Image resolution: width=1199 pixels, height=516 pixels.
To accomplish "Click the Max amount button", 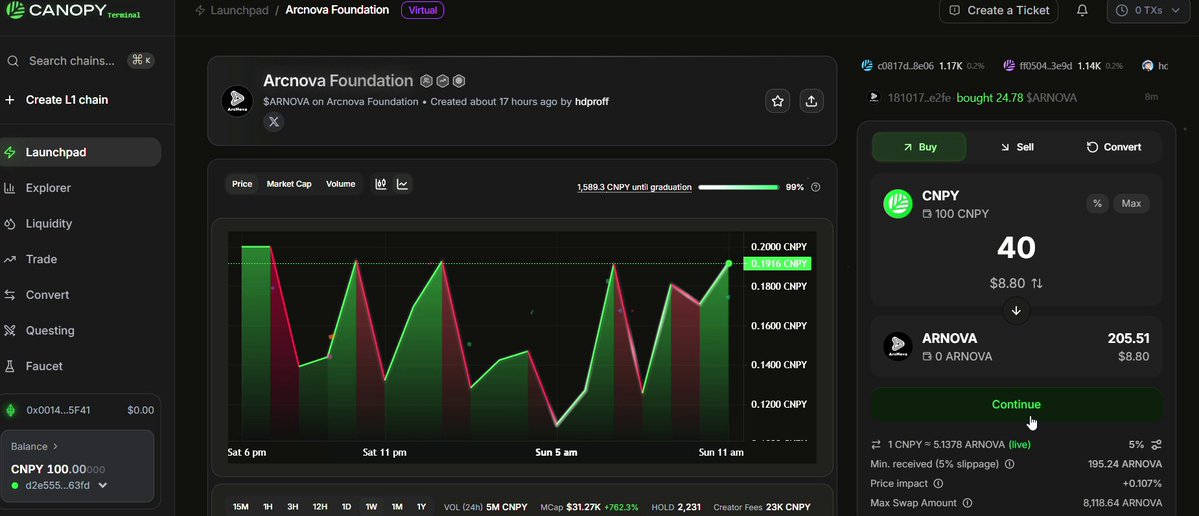I will tap(1131, 203).
